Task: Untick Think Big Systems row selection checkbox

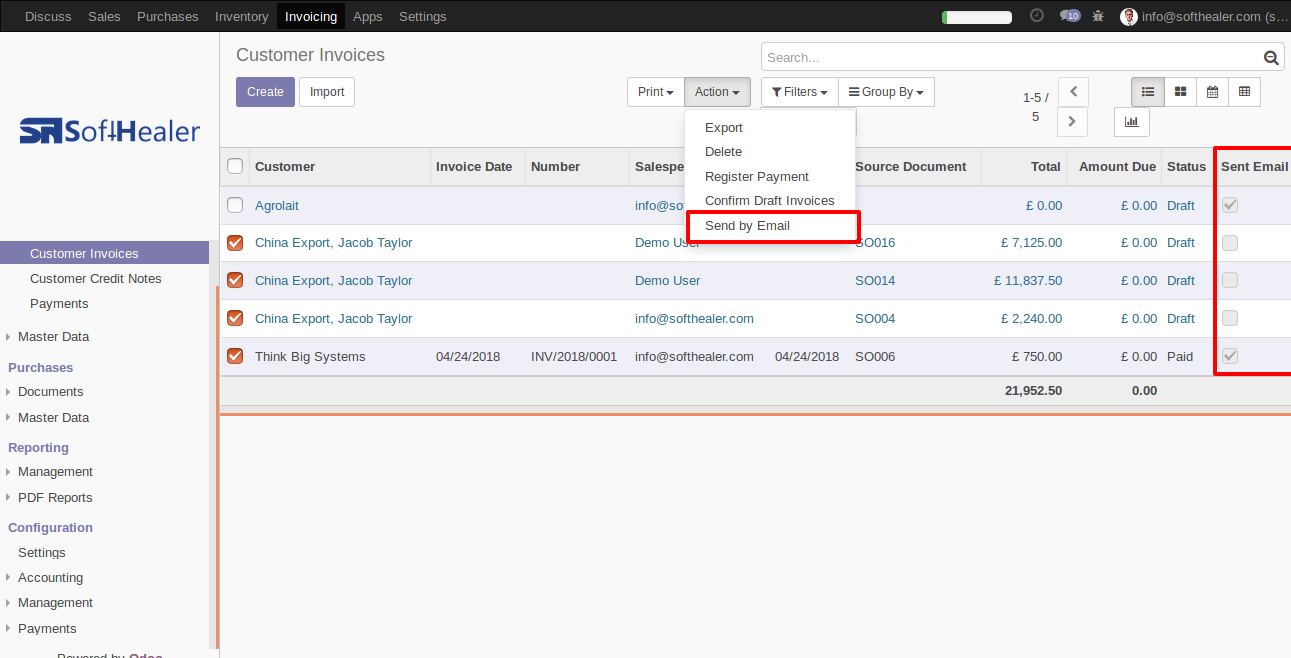Action: 235,356
